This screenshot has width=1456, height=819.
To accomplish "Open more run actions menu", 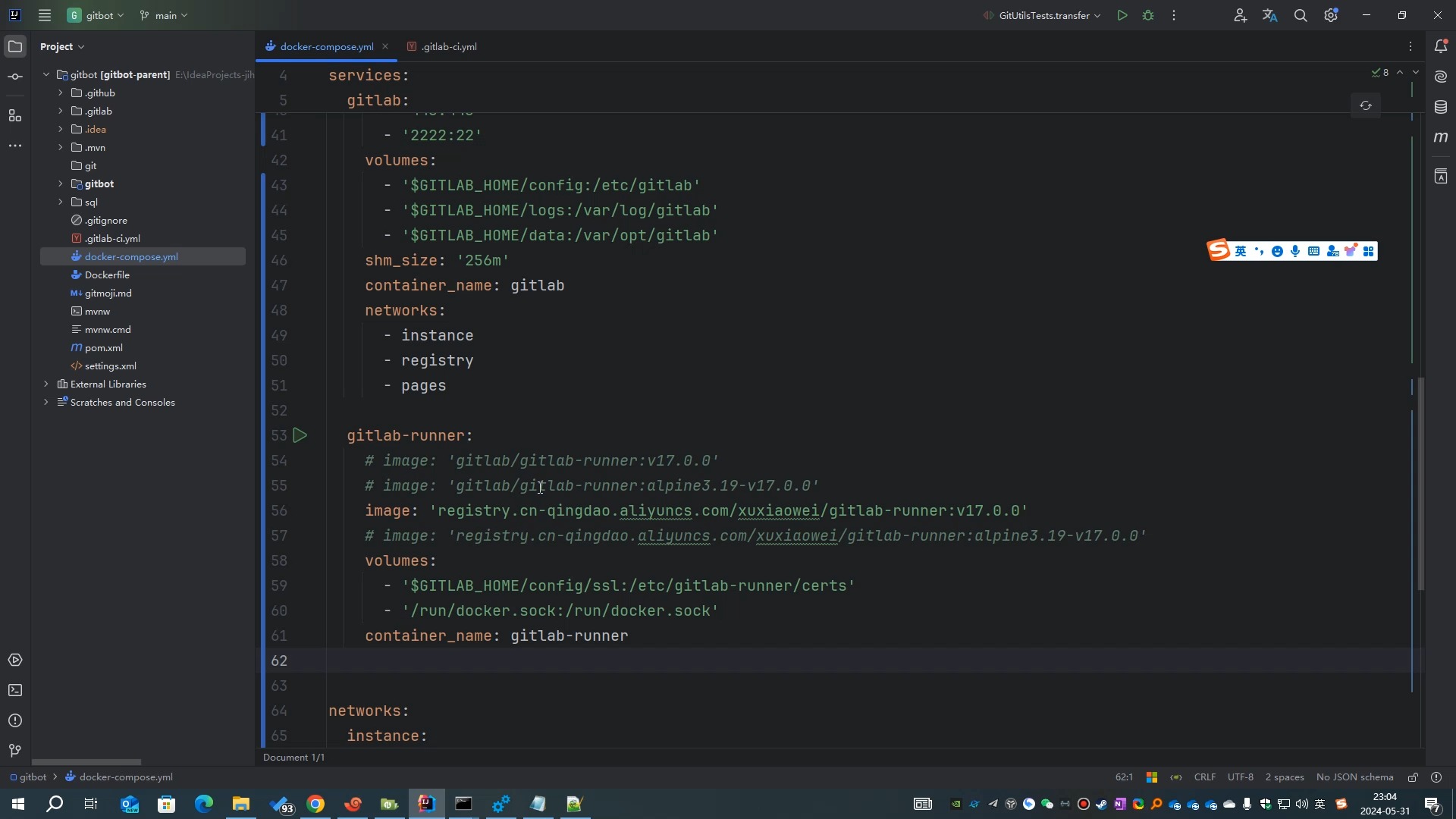I will 1174,15.
